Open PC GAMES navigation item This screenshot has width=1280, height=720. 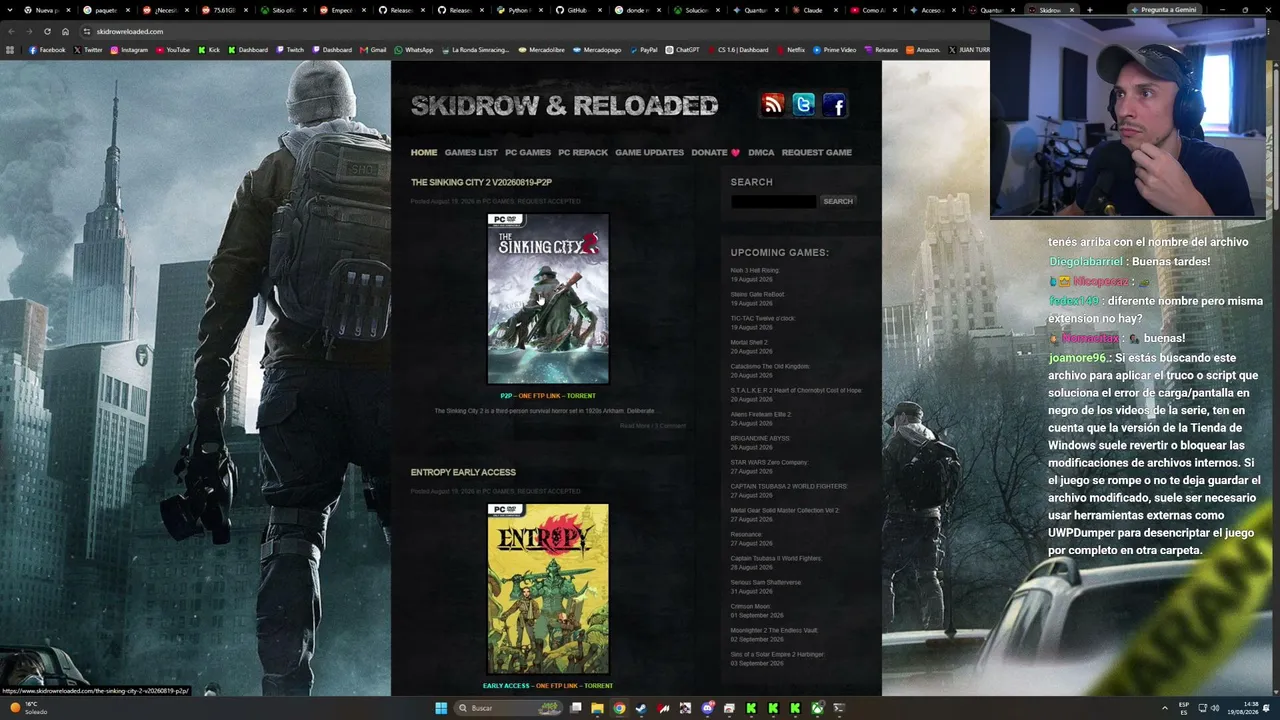pos(528,152)
